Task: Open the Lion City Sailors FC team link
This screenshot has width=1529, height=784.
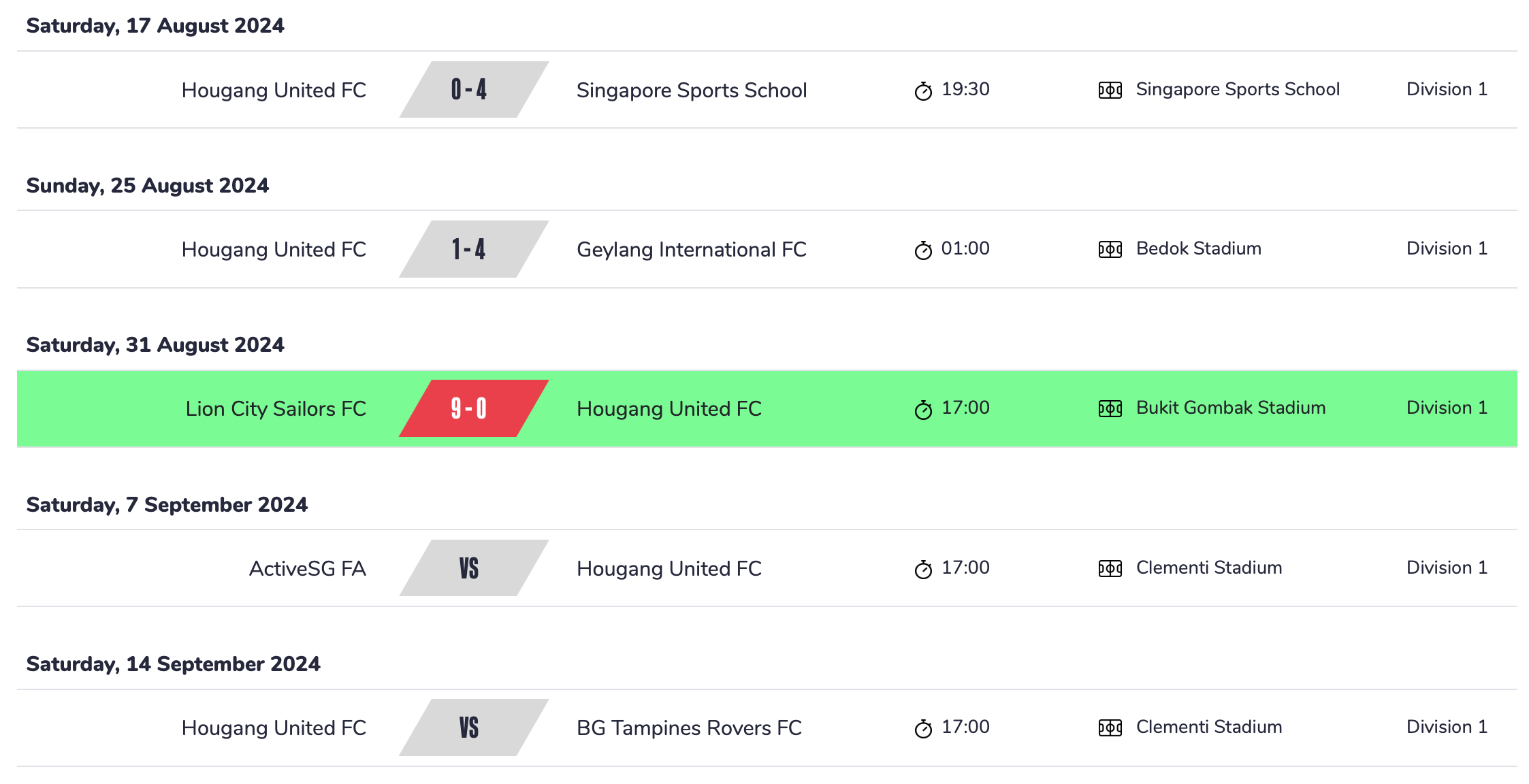Action: point(276,408)
